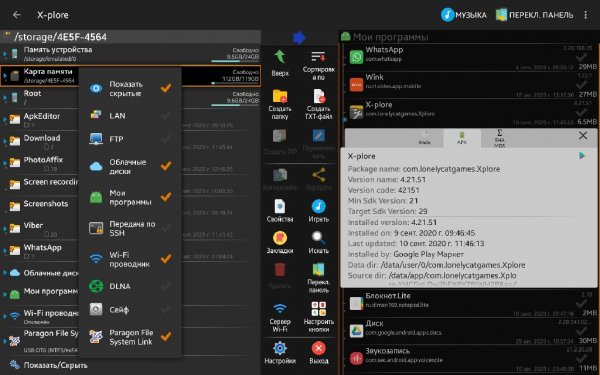Toggle Мои программы checkmark in popup
Image resolution: width=600 pixels, height=375 pixels.
[x=166, y=197]
